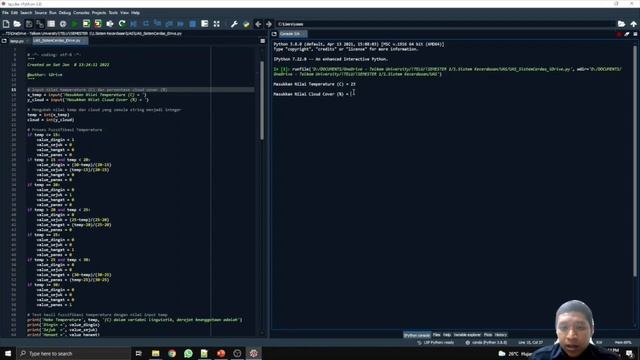Open Preferences with the wrench icon
The width and height of the screenshot is (640, 360).
(234, 24)
